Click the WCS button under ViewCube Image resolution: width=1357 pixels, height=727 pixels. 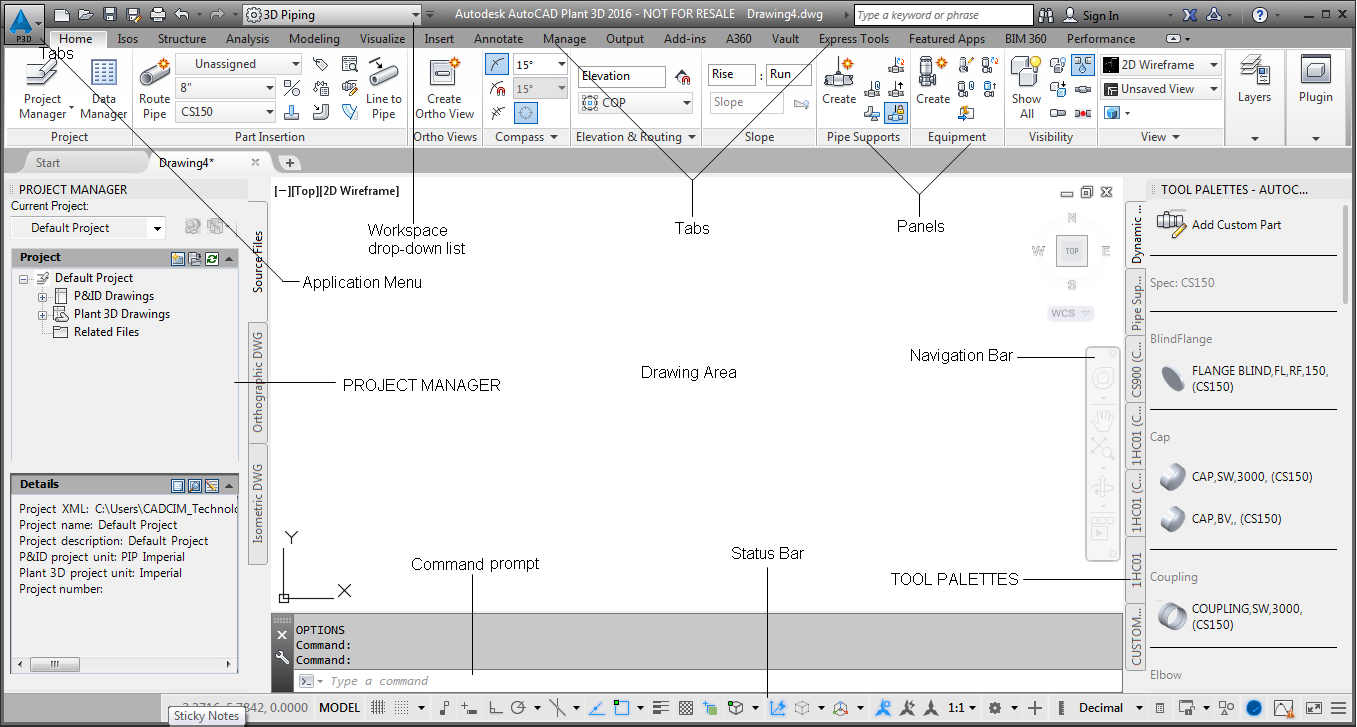pos(1070,313)
